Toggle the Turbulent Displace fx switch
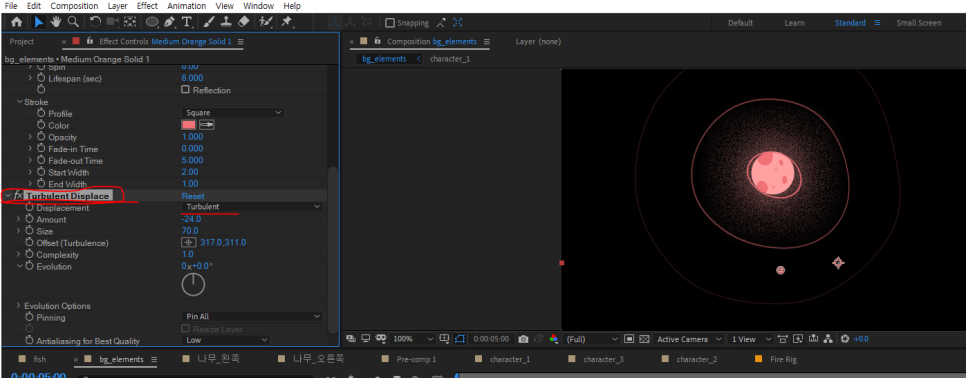This screenshot has width=966, height=378. (x=18, y=196)
